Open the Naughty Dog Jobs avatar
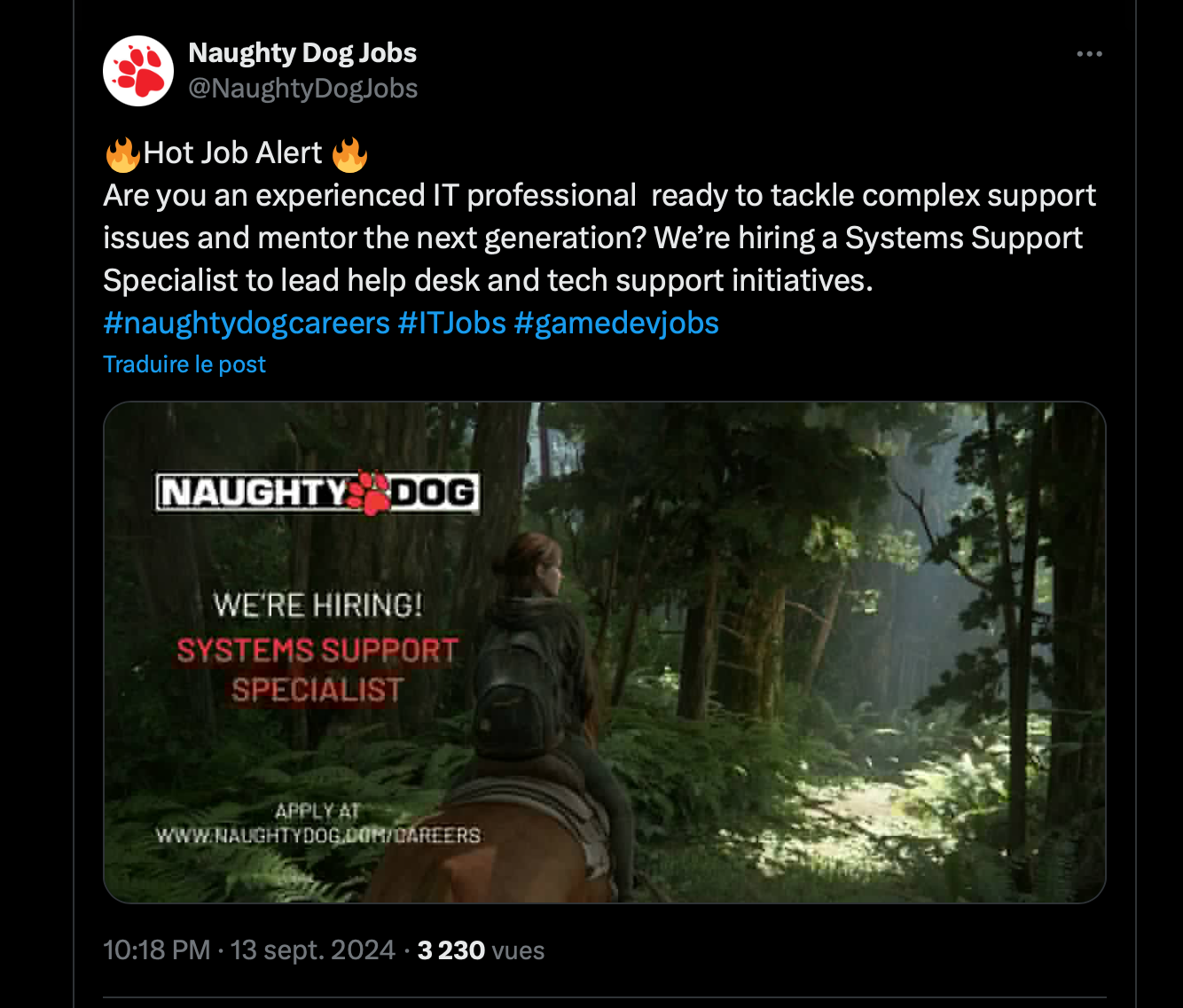The image size is (1183, 1008). (x=138, y=71)
